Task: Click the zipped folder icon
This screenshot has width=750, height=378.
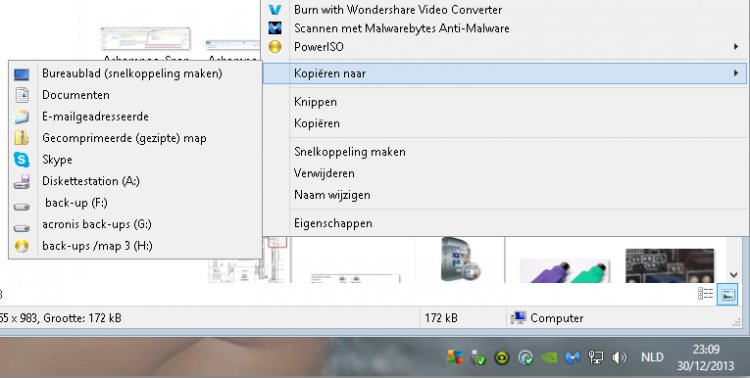Action: [22, 138]
